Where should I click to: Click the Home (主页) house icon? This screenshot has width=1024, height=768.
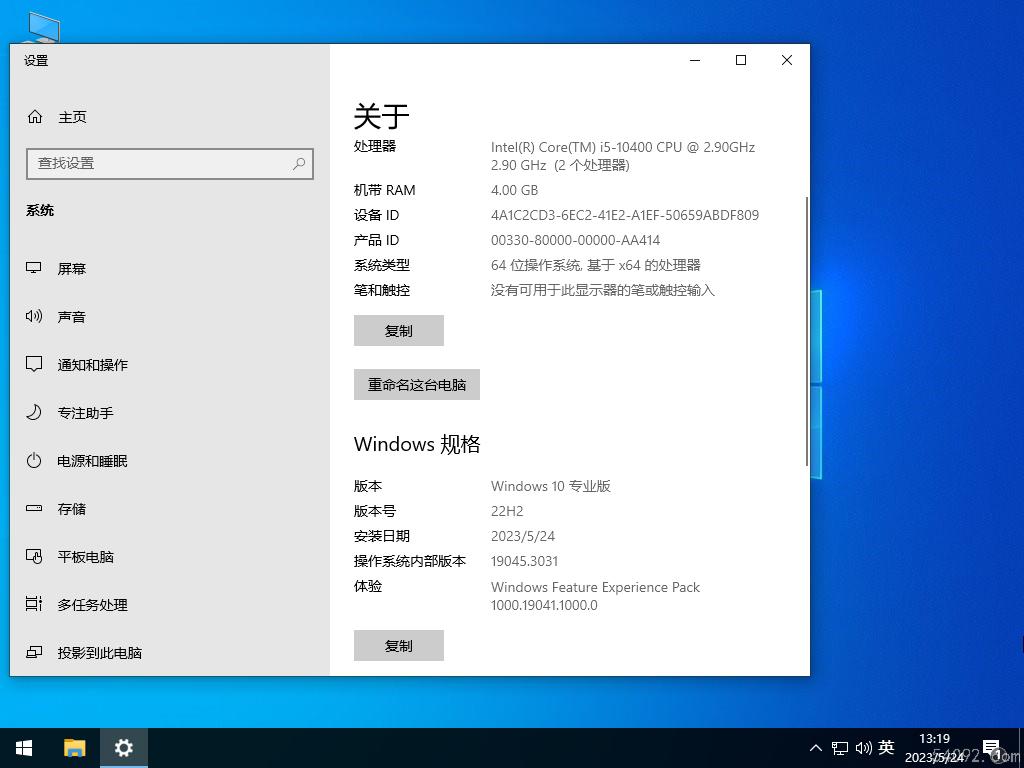coord(35,117)
